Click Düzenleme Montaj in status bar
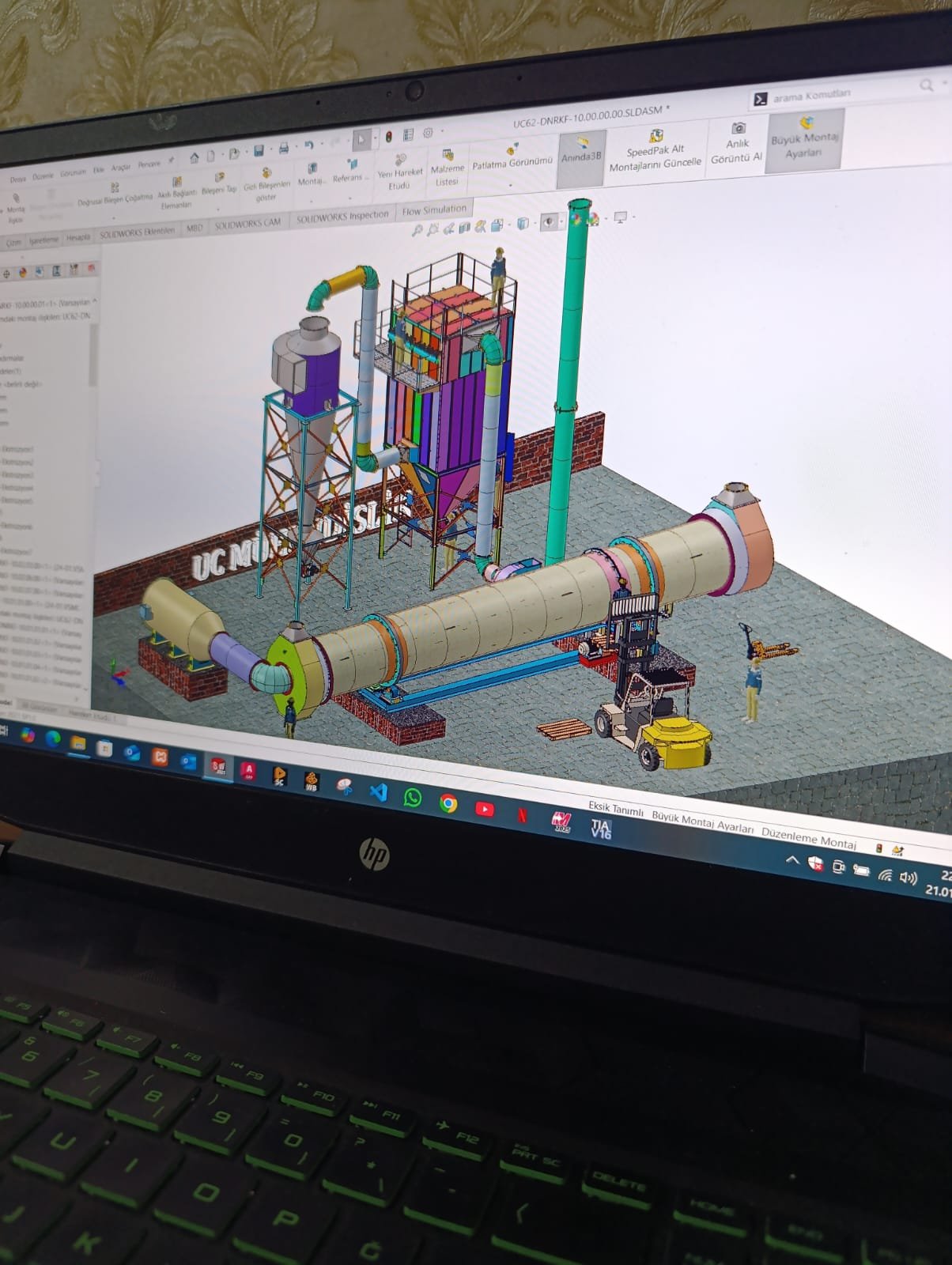 click(x=808, y=838)
